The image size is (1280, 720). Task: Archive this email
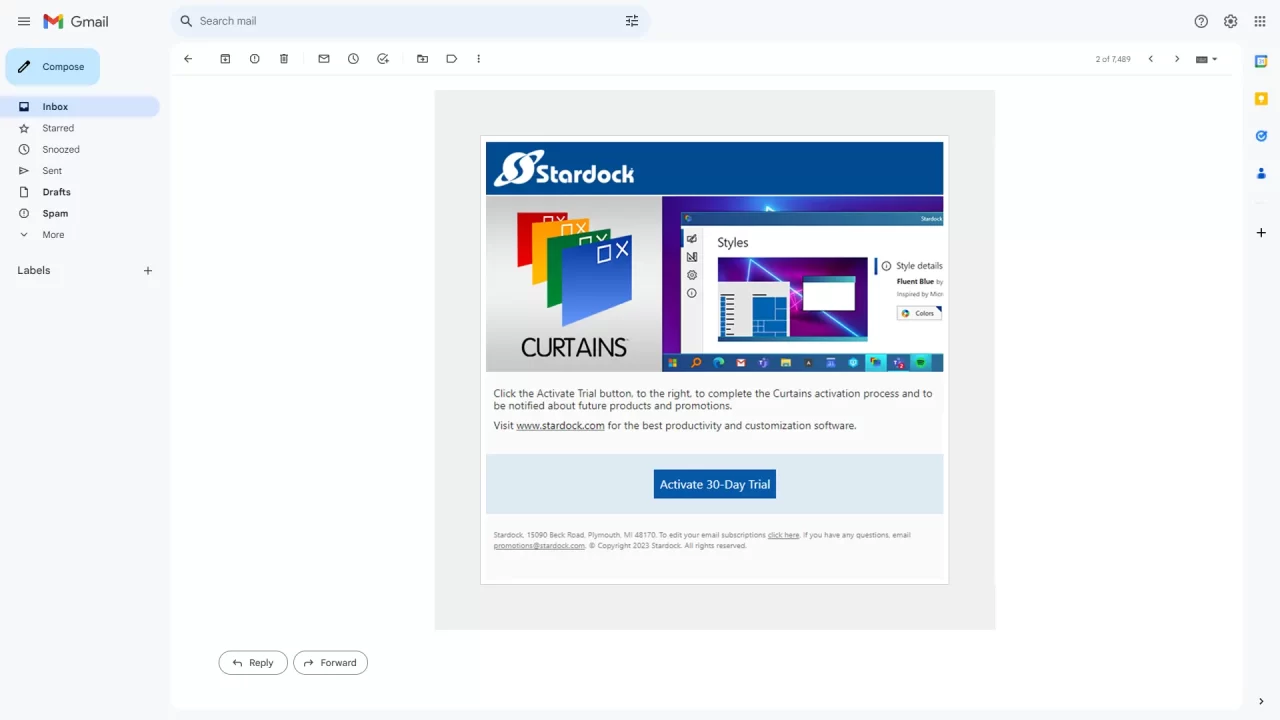(x=225, y=59)
